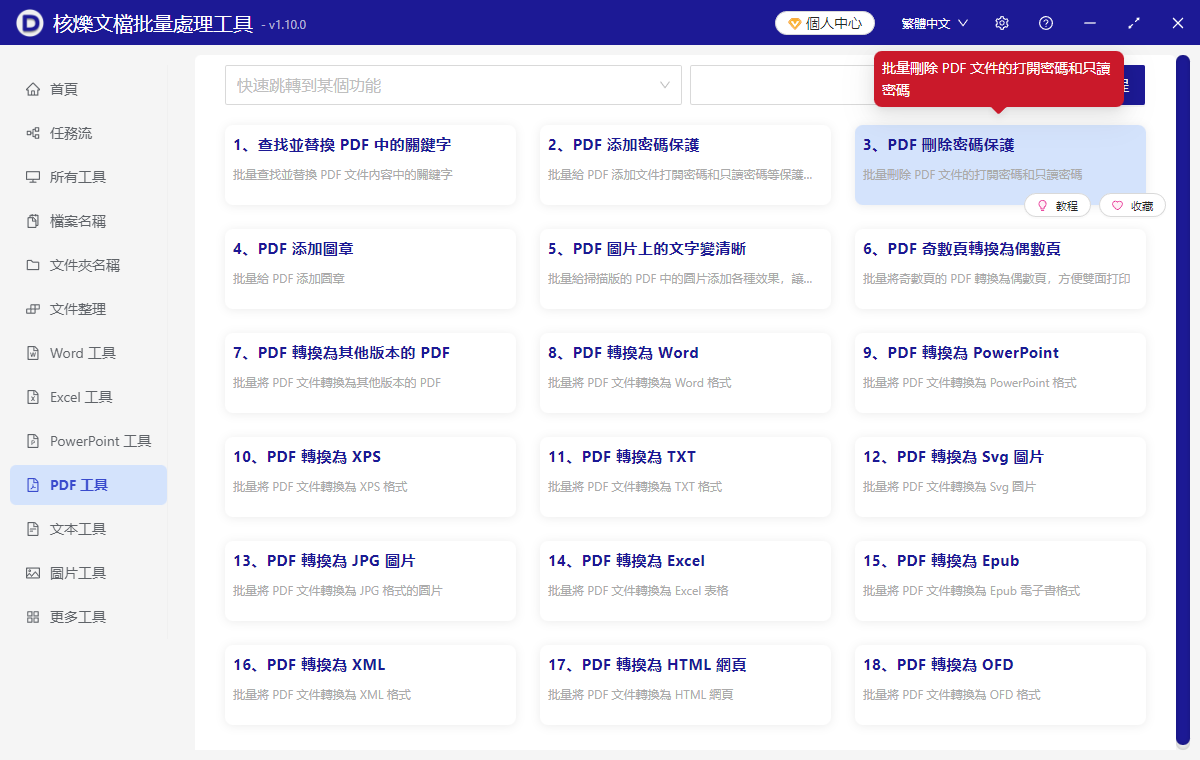Screen dimensions: 1200x760
Task: Click the search input field beside the dropdown
Action: [780, 85]
